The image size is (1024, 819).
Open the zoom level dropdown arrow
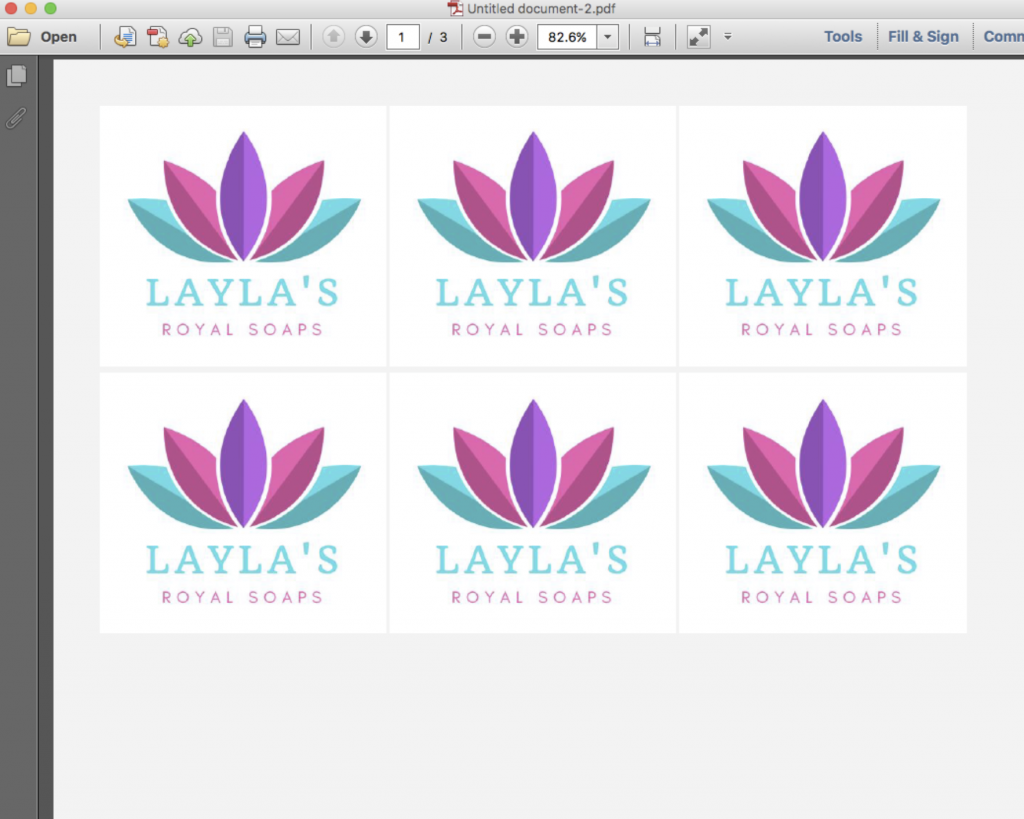[x=607, y=37]
